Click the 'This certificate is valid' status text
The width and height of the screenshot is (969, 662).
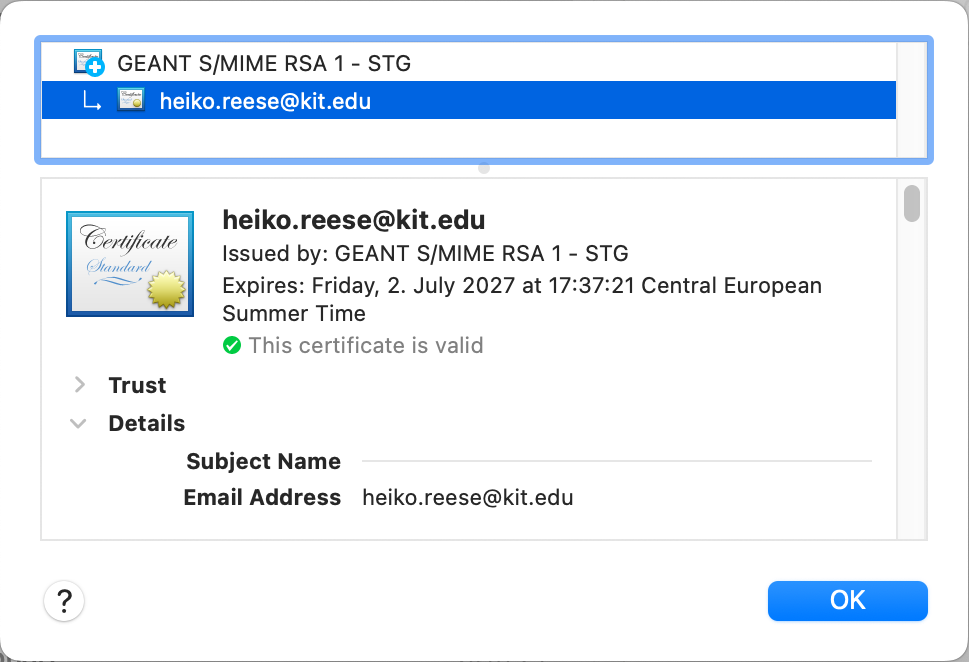click(366, 346)
